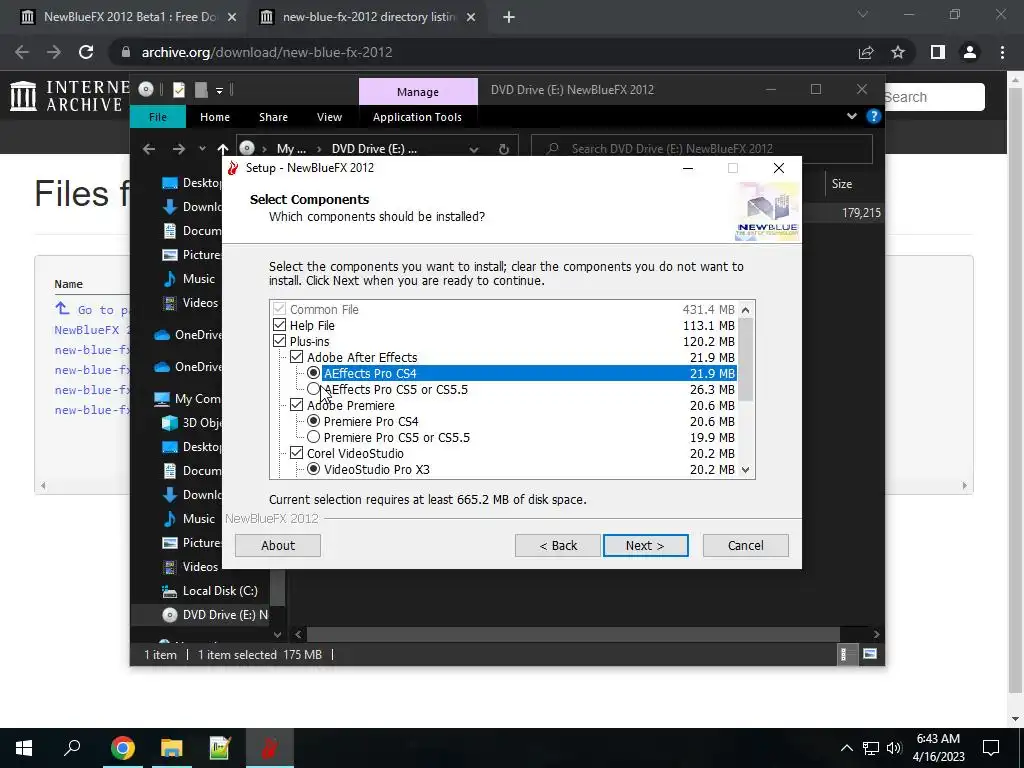
Task: Open the View ribbon tab
Action: point(329,117)
